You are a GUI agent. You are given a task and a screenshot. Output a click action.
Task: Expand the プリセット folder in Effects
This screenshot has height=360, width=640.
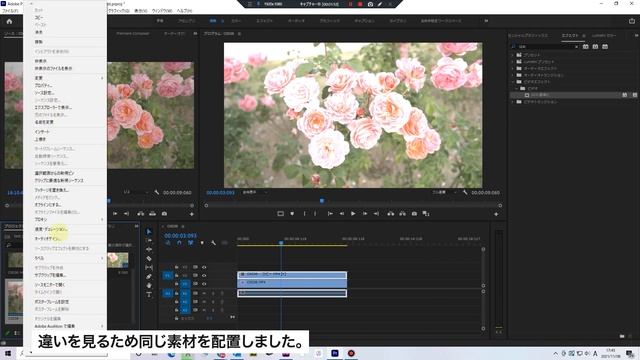(513, 55)
